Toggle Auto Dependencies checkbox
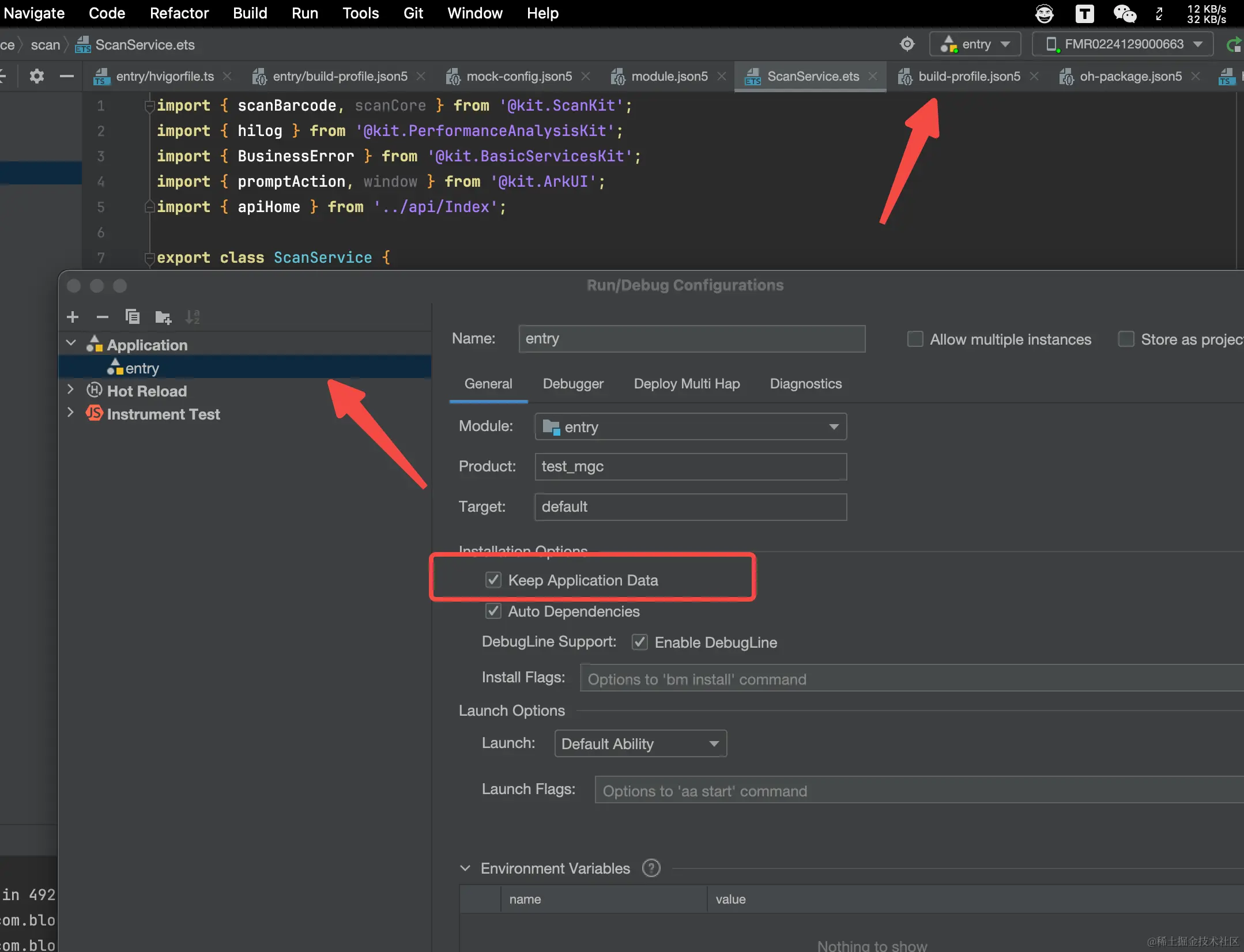The width and height of the screenshot is (1244, 952). point(493,611)
